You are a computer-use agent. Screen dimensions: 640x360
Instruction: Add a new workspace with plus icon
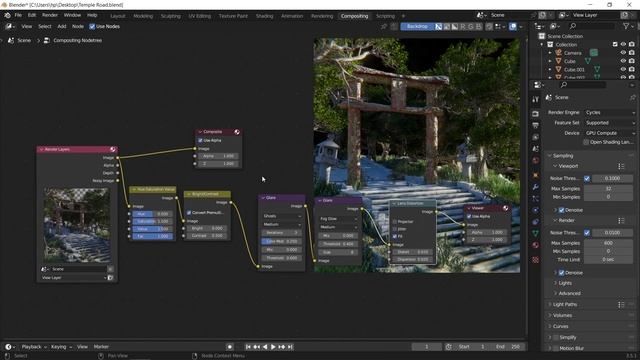pos(403,16)
